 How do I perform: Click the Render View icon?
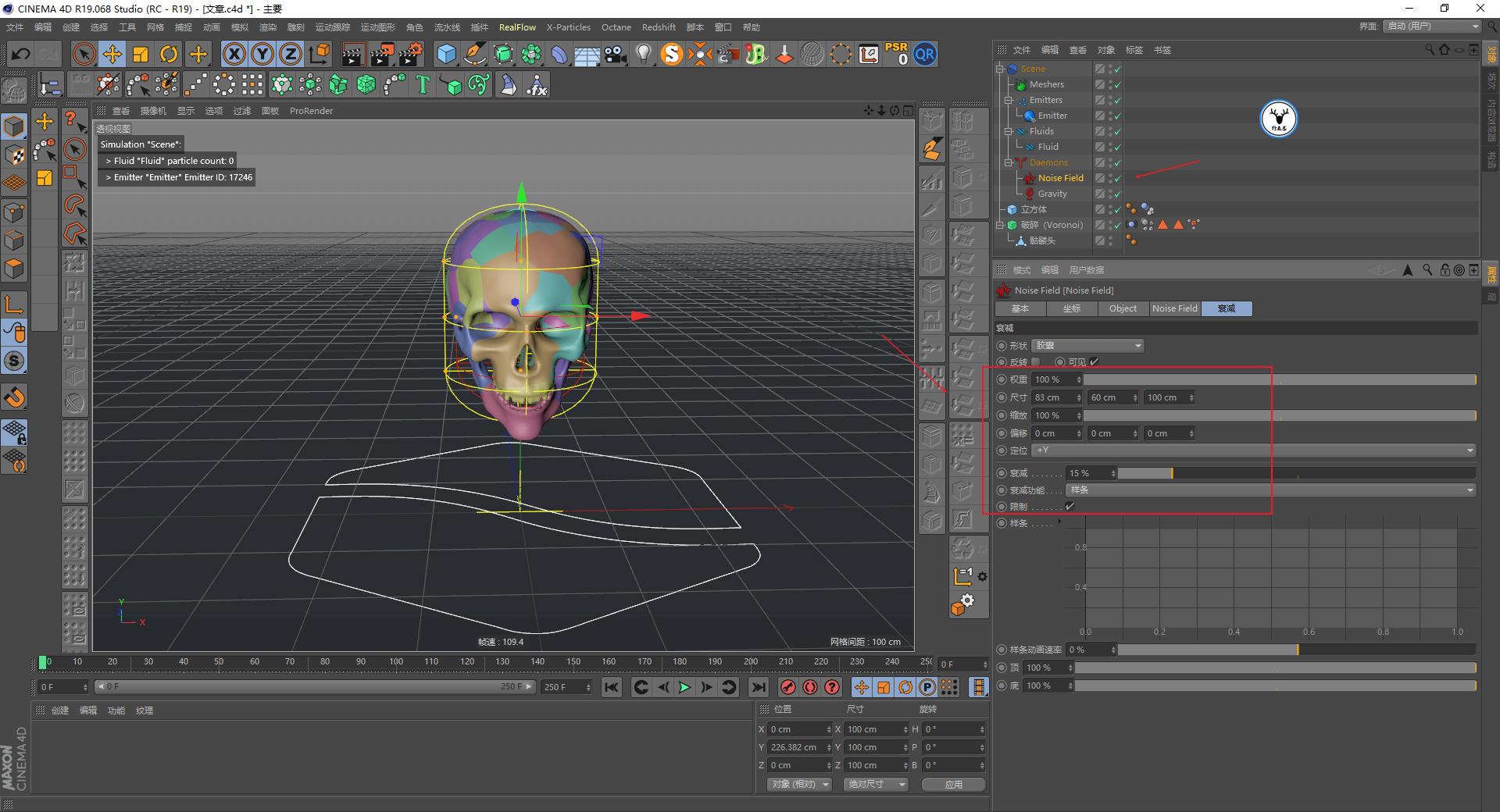[354, 54]
